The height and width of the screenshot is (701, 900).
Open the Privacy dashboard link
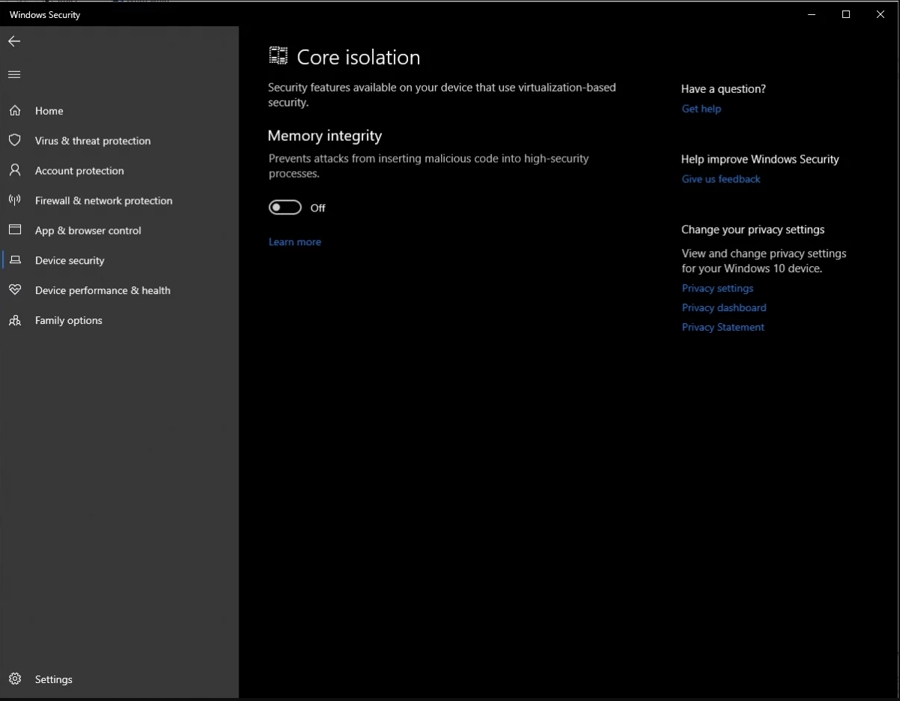pos(724,308)
